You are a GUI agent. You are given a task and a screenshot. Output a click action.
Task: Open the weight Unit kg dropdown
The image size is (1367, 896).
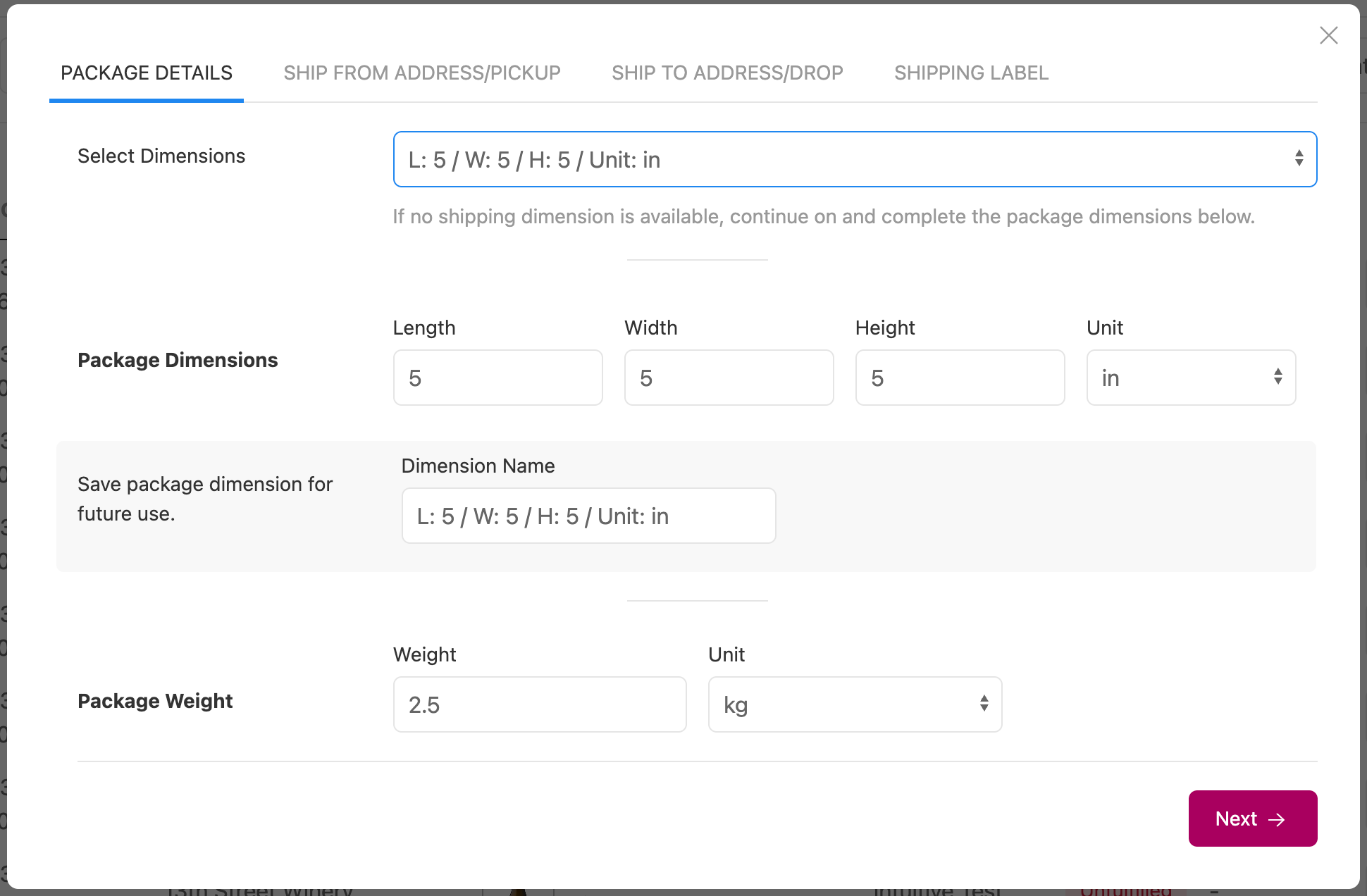point(855,704)
